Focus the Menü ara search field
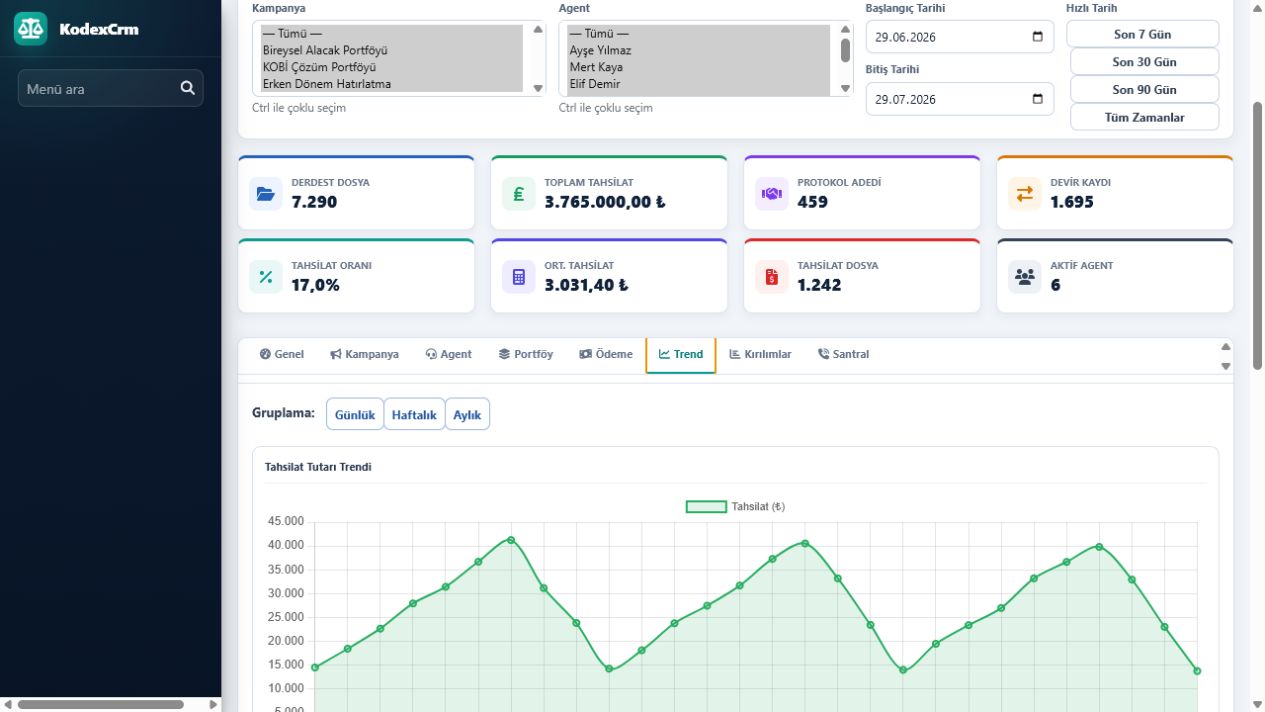This screenshot has width=1265, height=712. coord(97,88)
